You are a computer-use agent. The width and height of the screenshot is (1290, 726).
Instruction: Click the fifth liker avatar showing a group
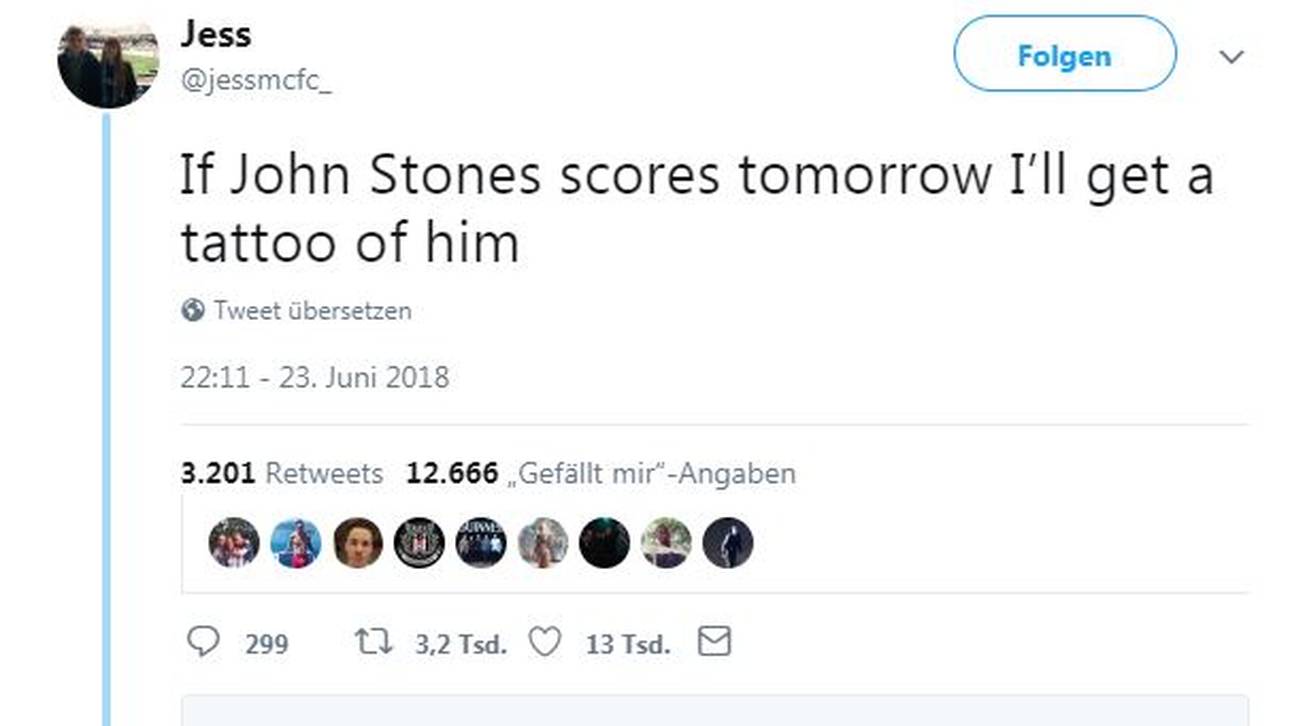click(x=481, y=543)
